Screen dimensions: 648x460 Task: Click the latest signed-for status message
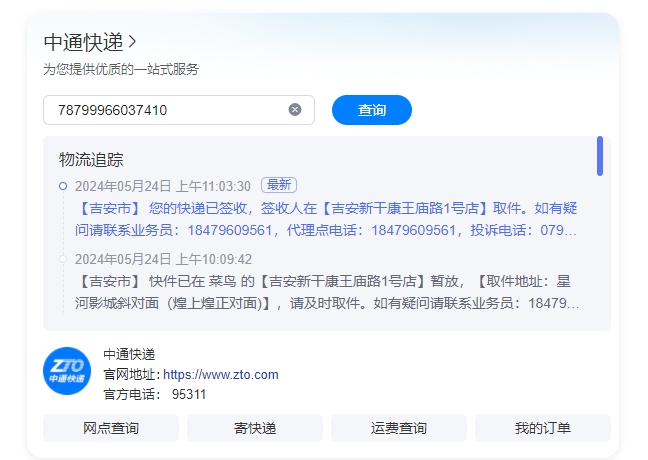tap(326, 219)
